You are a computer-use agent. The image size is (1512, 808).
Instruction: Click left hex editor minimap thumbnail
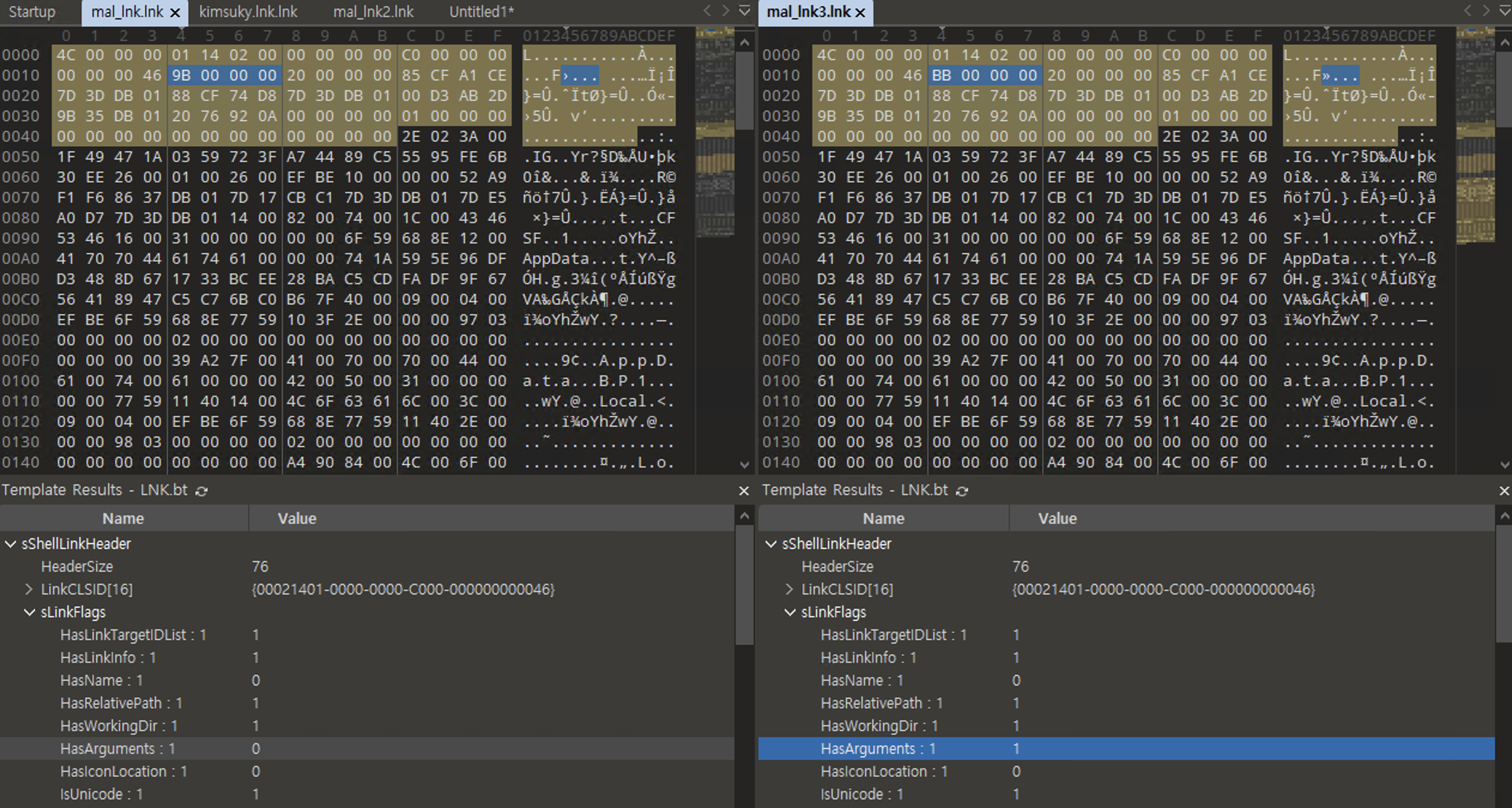(715, 132)
